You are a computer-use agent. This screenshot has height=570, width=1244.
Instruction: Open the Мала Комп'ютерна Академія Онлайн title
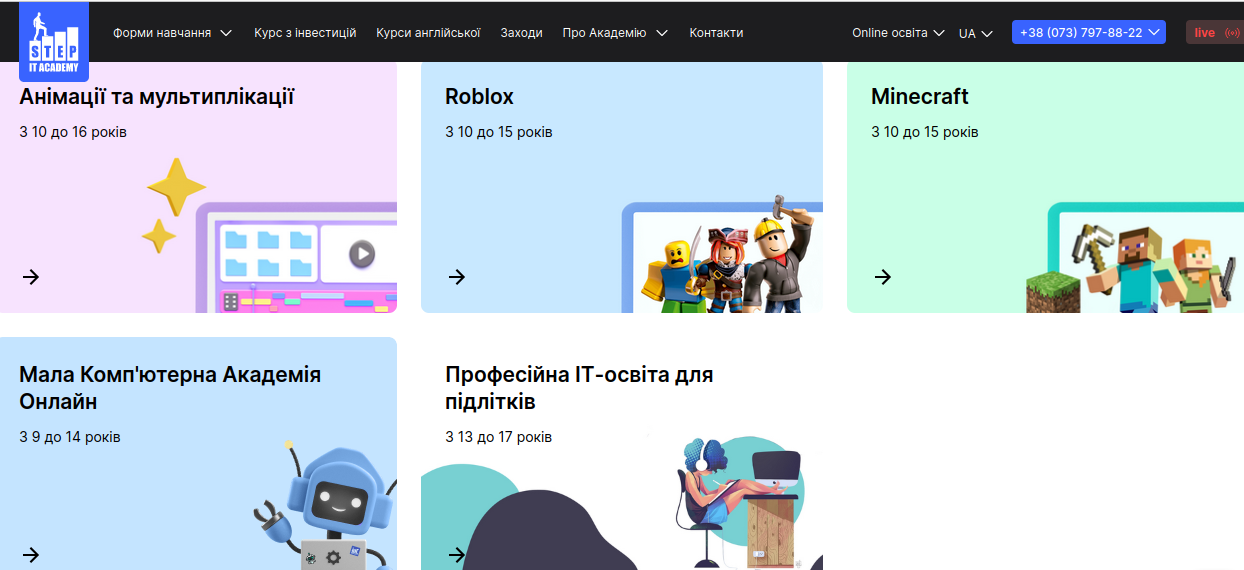(170, 388)
